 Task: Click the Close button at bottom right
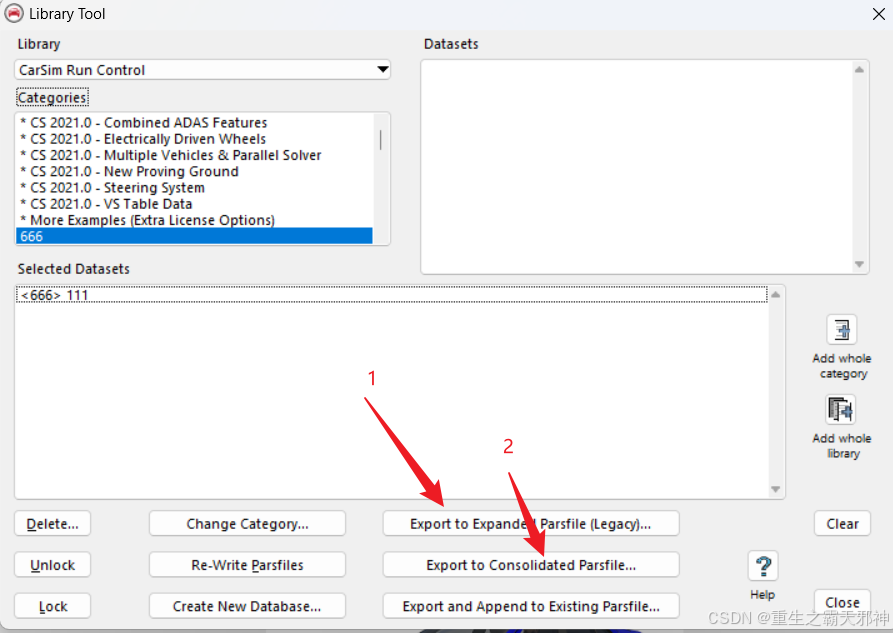(x=842, y=602)
